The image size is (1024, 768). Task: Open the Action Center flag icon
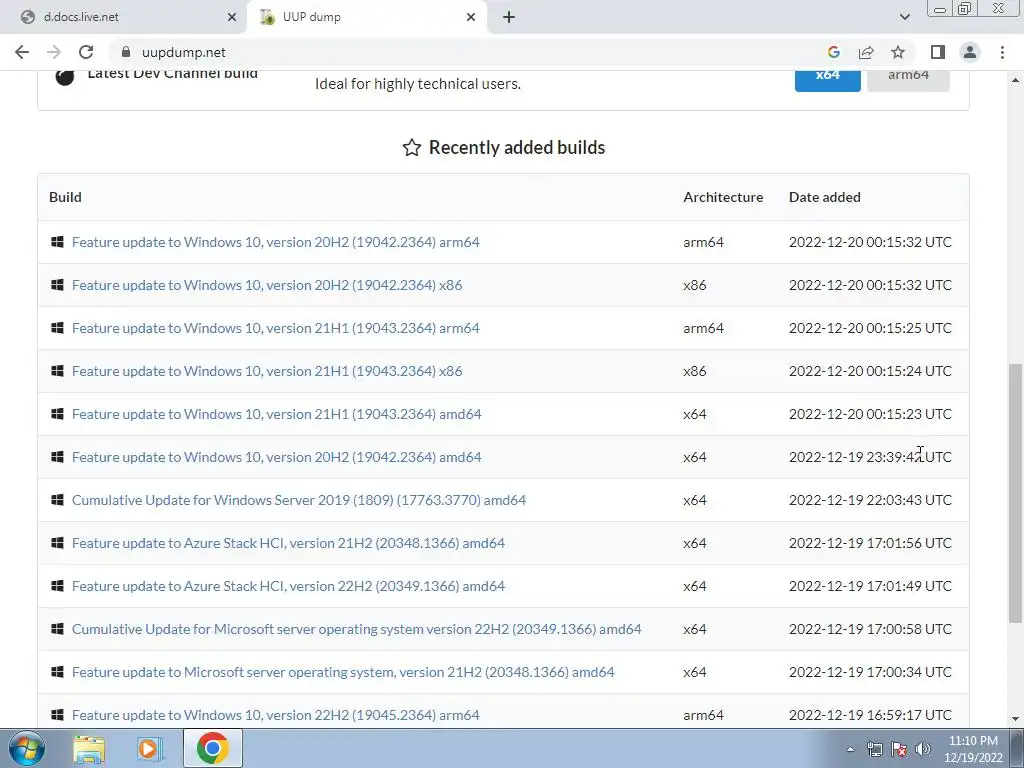899,750
